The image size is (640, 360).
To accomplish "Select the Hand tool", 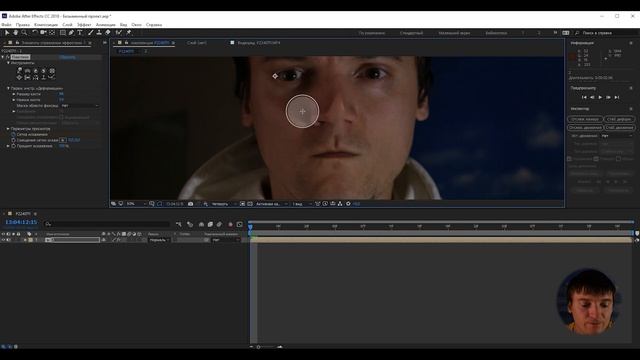I will (16, 33).
